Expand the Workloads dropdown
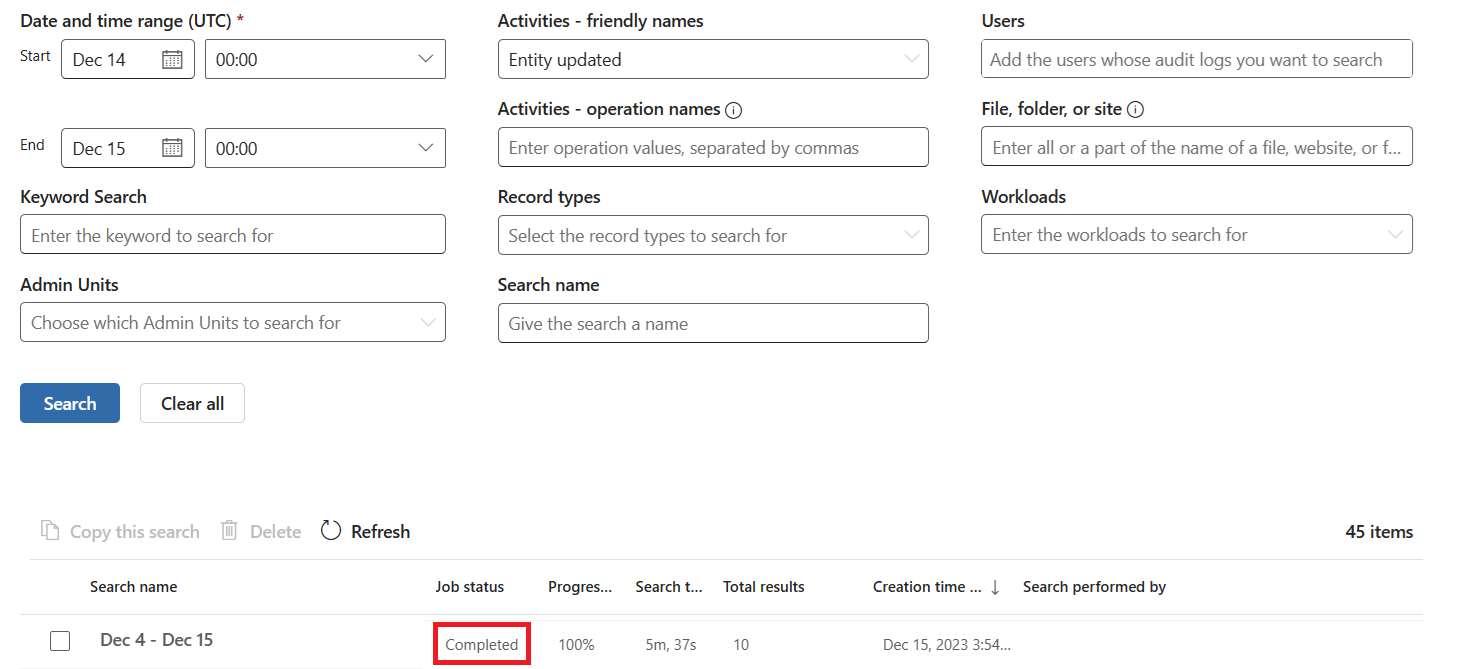Image resolution: width=1459 pixels, height=669 pixels. click(x=1395, y=235)
